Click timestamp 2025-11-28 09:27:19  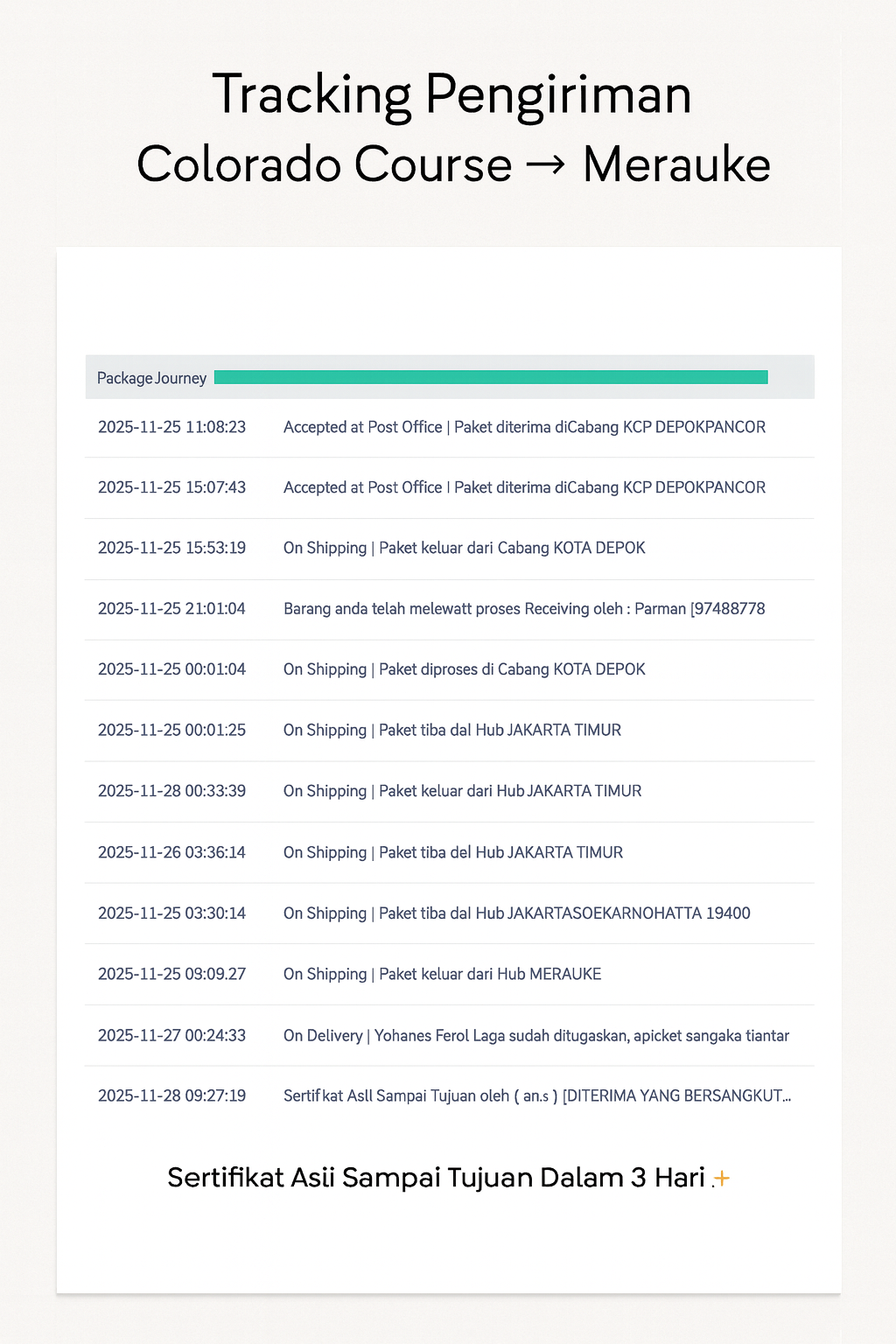tap(171, 1095)
